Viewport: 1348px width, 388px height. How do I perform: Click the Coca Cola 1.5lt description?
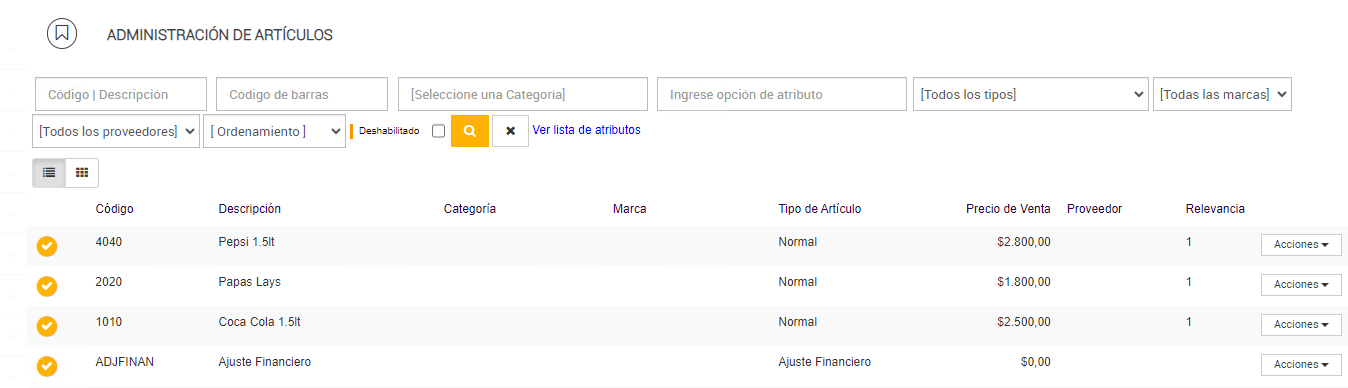pos(260,322)
